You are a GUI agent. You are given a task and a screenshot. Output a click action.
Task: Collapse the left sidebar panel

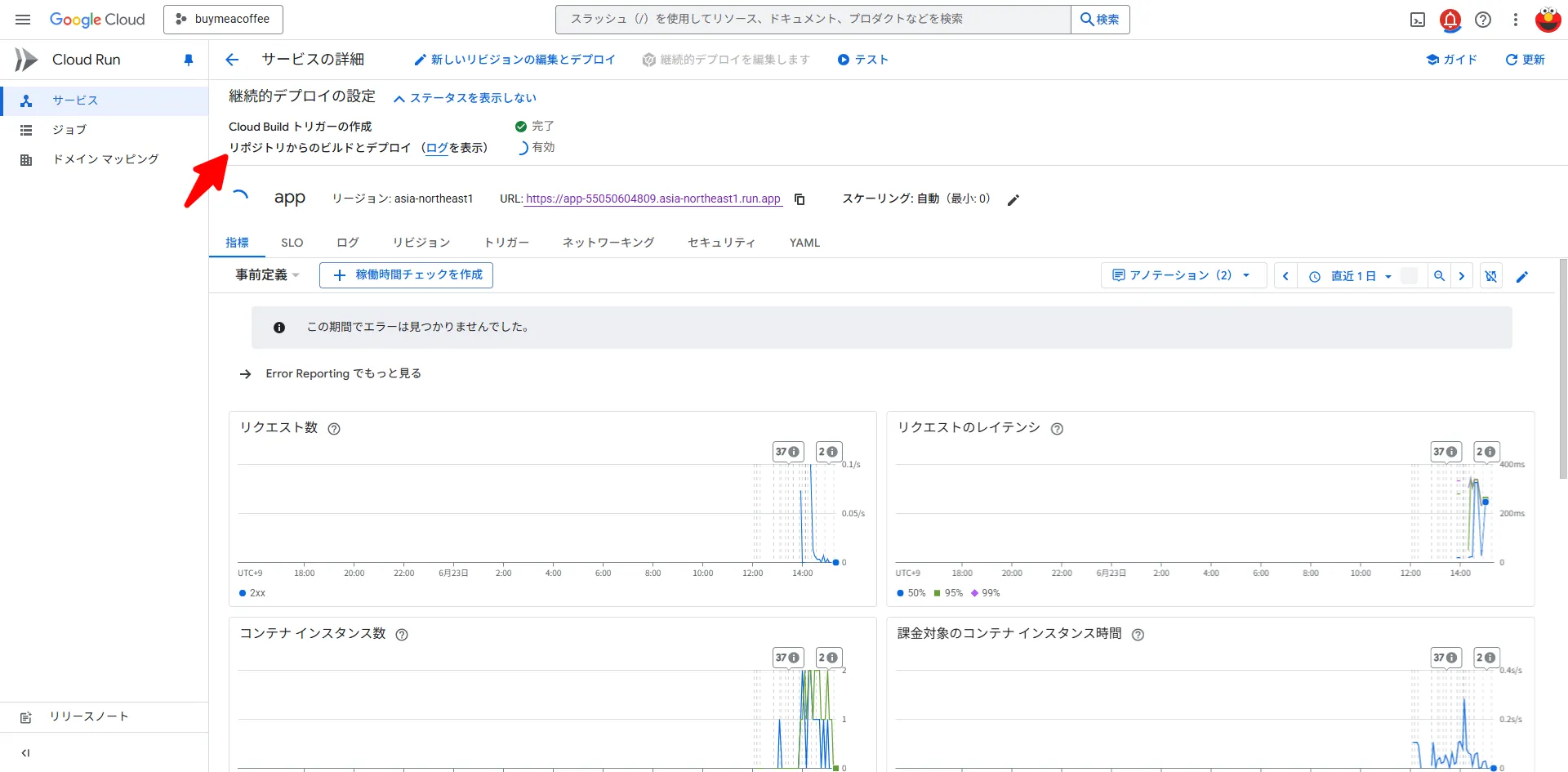coord(25,753)
